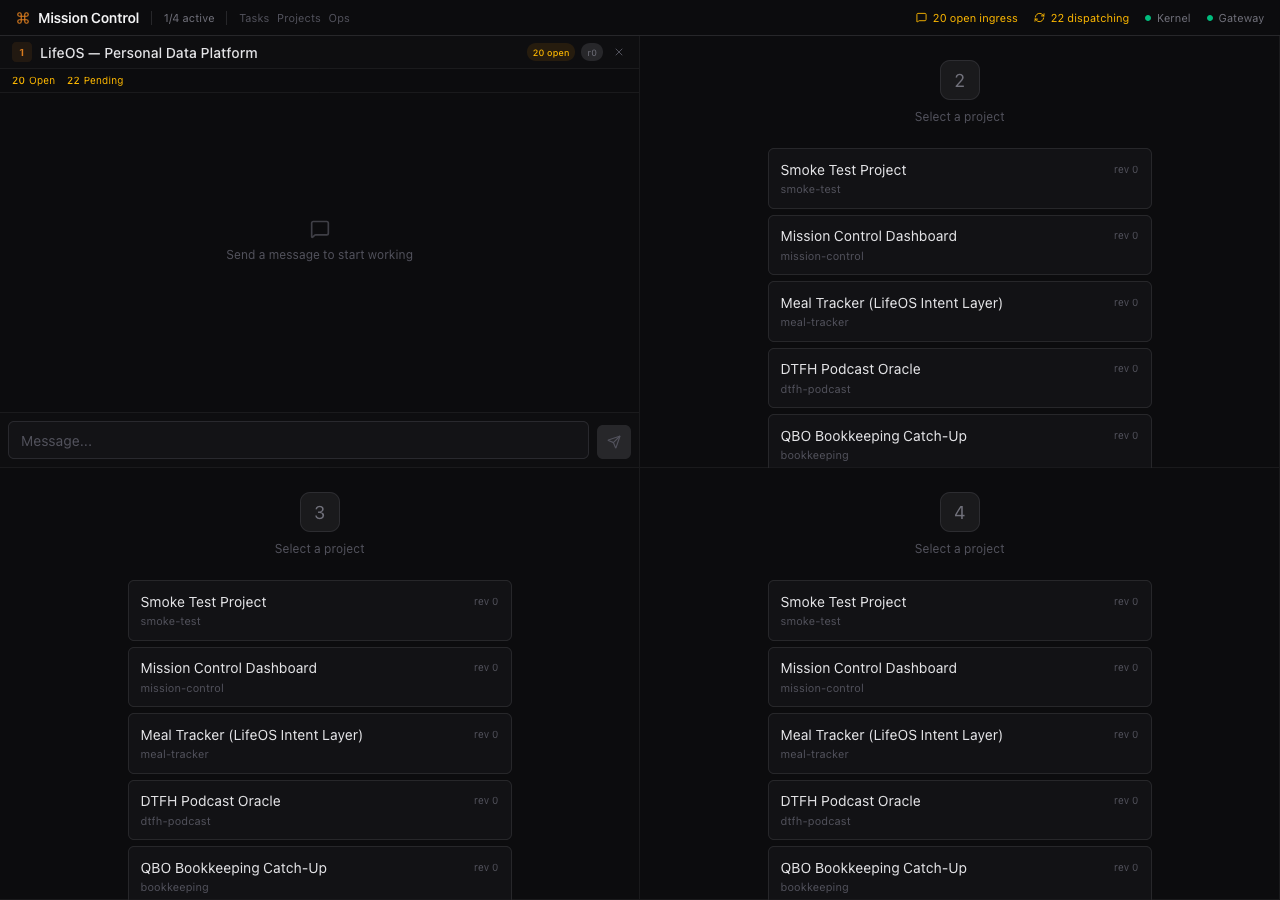Click the open ingress chat bubble icon
Image resolution: width=1280 pixels, height=900 pixels.
[921, 18]
